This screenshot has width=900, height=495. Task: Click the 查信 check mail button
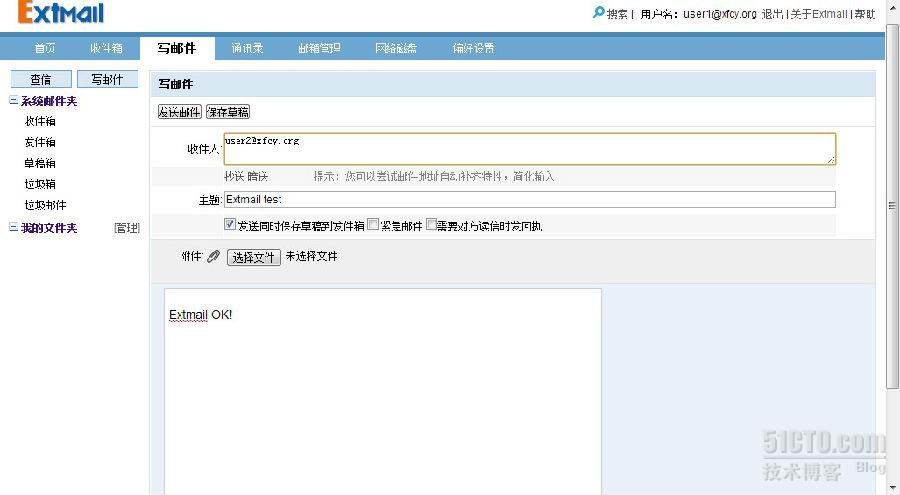click(41, 79)
